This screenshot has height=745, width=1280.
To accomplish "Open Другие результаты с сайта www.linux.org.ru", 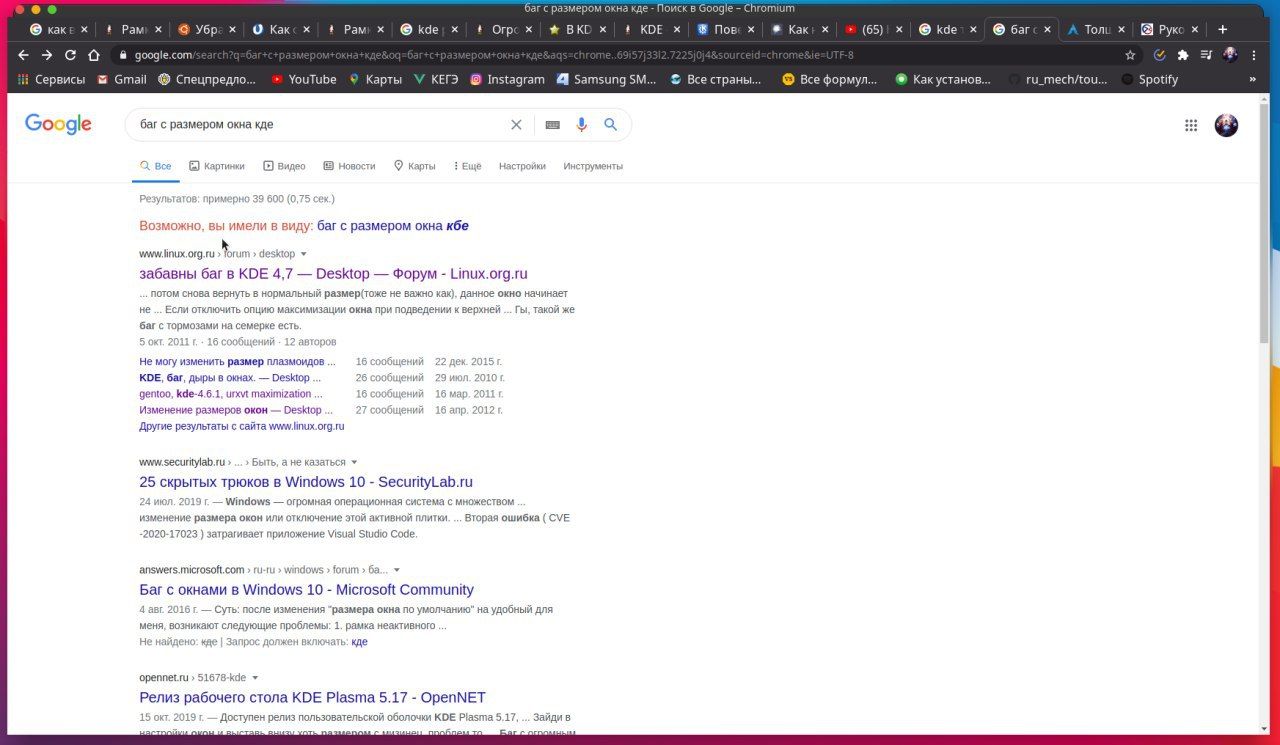I will click(x=242, y=426).
